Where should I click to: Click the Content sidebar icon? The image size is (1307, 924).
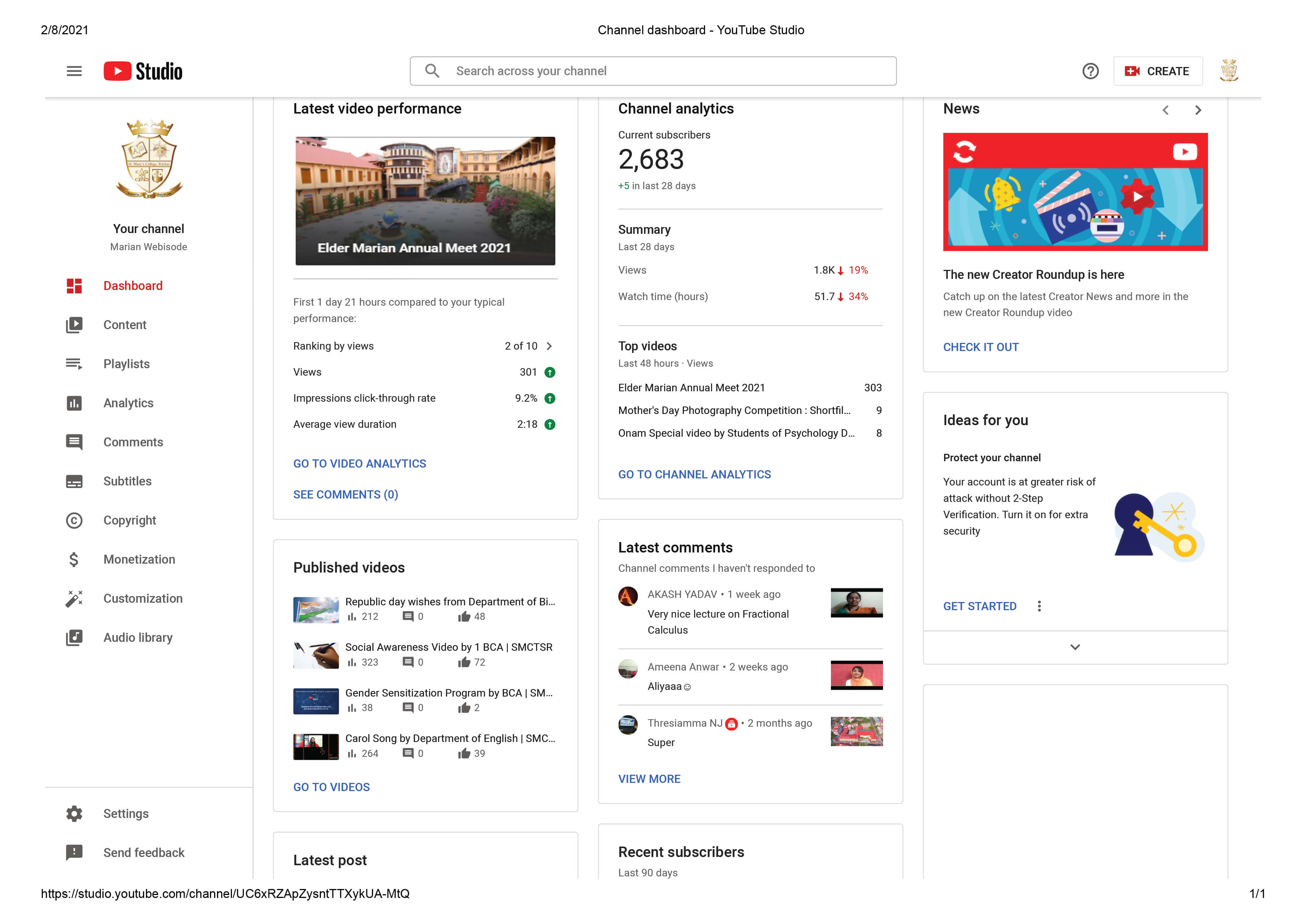(x=74, y=325)
